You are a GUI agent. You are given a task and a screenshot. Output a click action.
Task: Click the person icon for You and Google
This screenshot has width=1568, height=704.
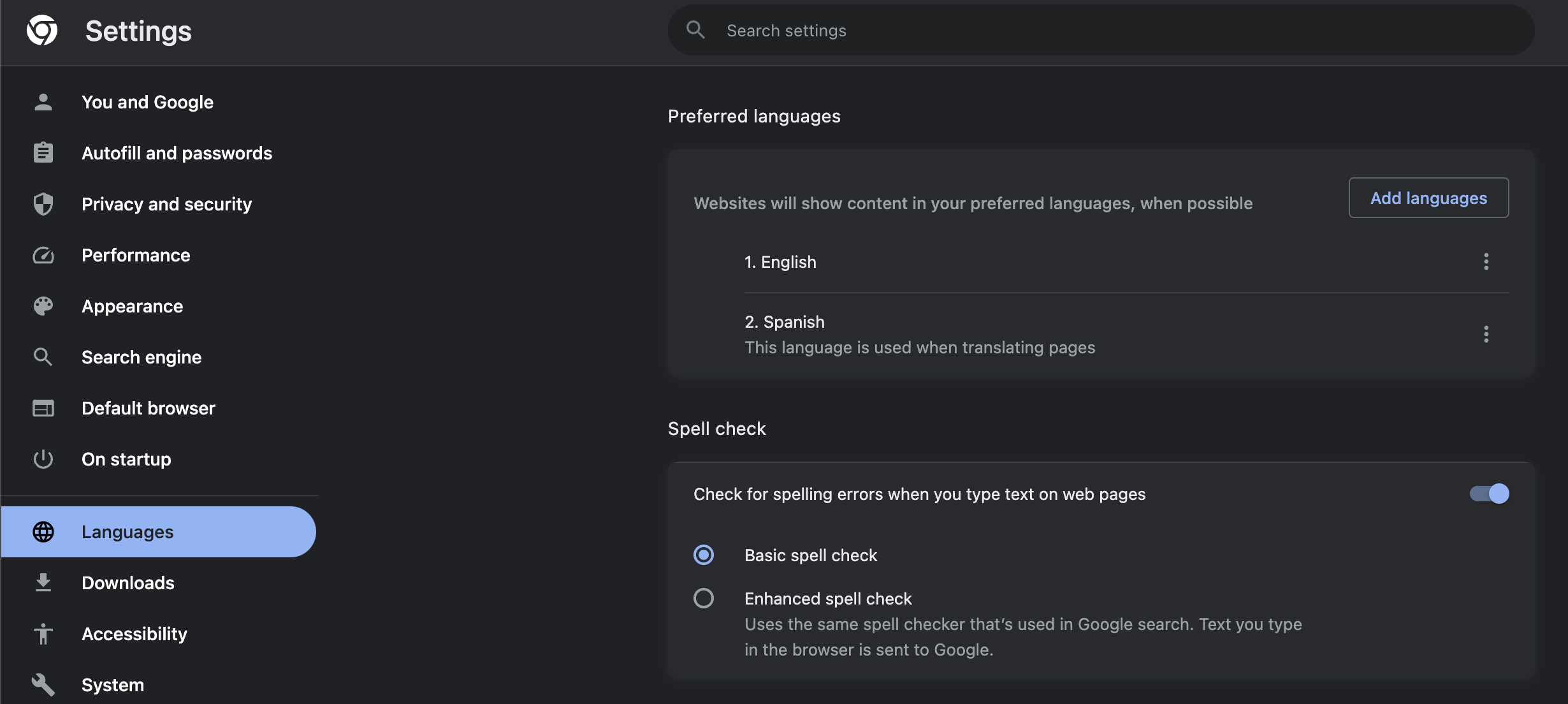click(43, 102)
